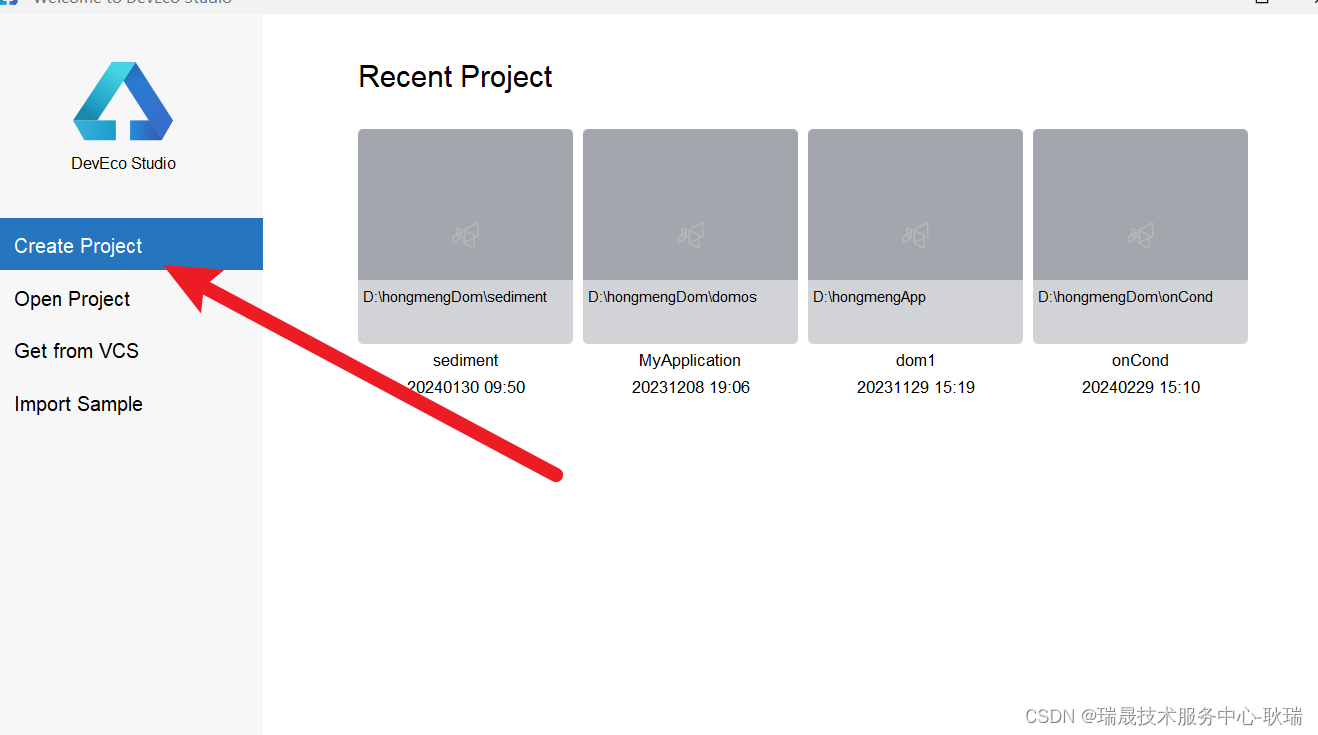Click placeholder icon in dom1 card
The image size is (1318, 735).
[915, 235]
